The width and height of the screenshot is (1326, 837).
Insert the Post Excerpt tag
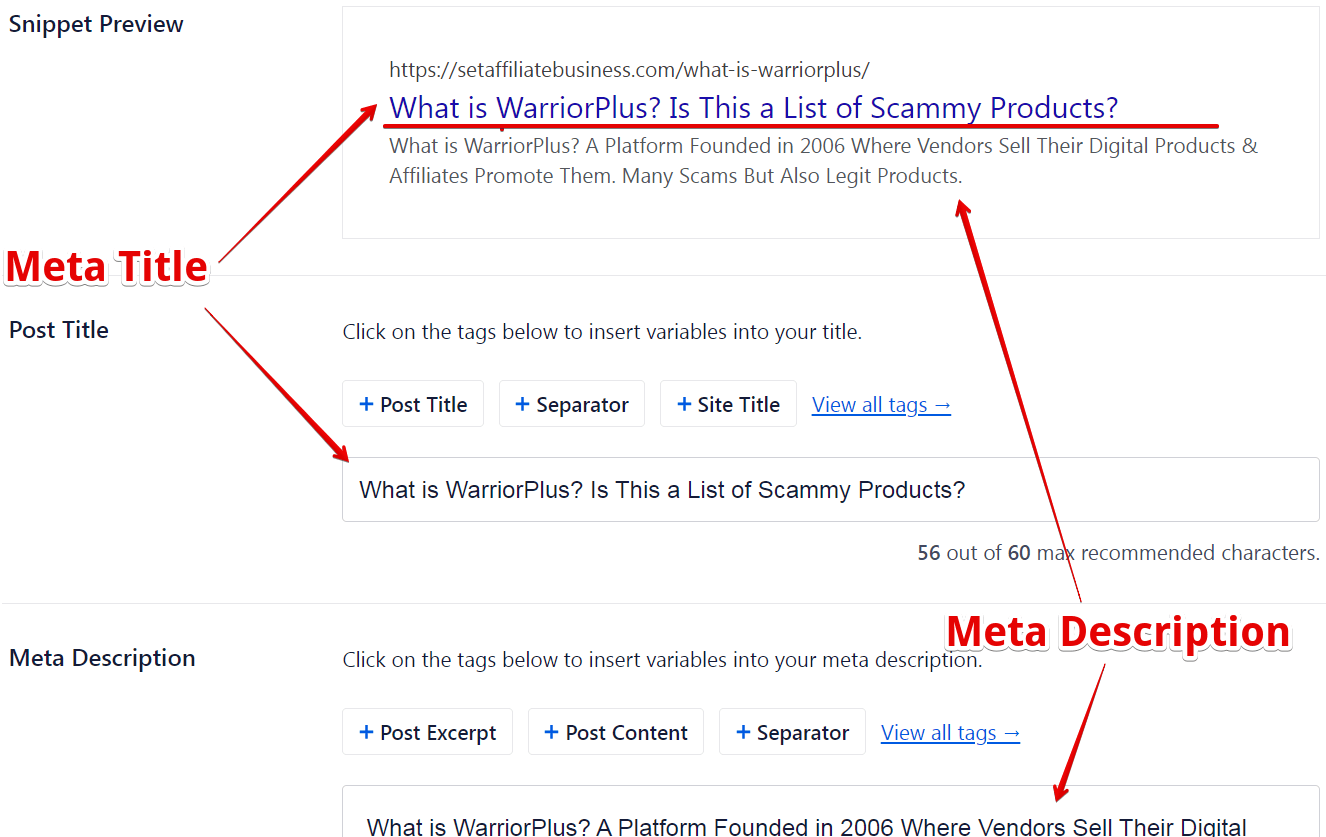[x=427, y=732]
